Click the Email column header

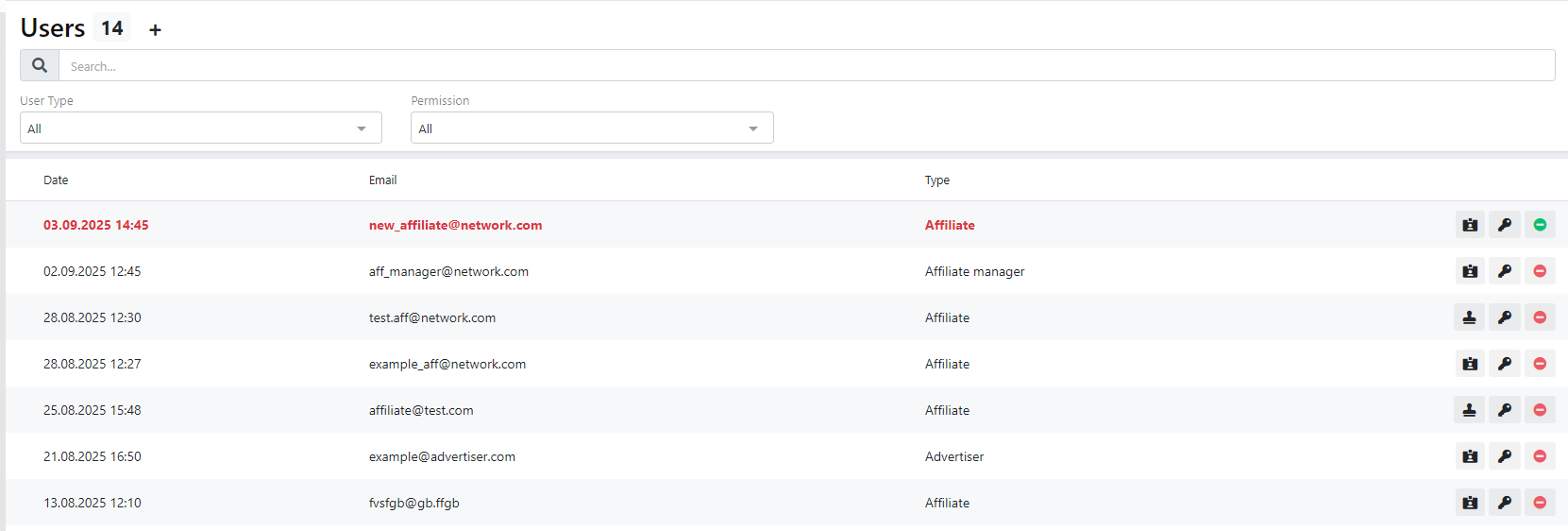coord(382,180)
